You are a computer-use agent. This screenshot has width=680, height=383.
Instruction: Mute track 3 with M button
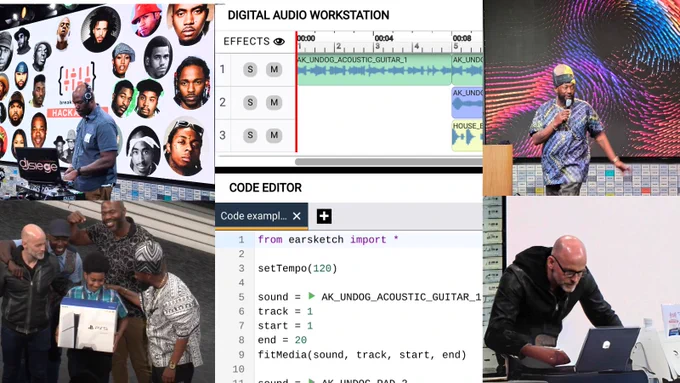tap(274, 135)
